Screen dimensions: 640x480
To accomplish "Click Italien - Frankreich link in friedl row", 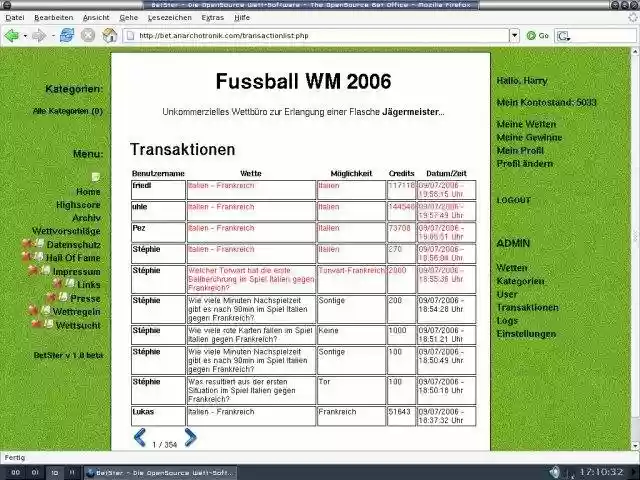I will tap(221, 186).
